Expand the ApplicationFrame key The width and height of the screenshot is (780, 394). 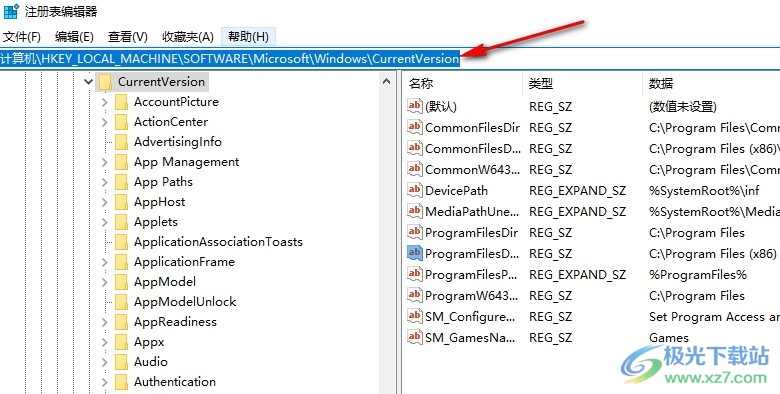coord(104,262)
